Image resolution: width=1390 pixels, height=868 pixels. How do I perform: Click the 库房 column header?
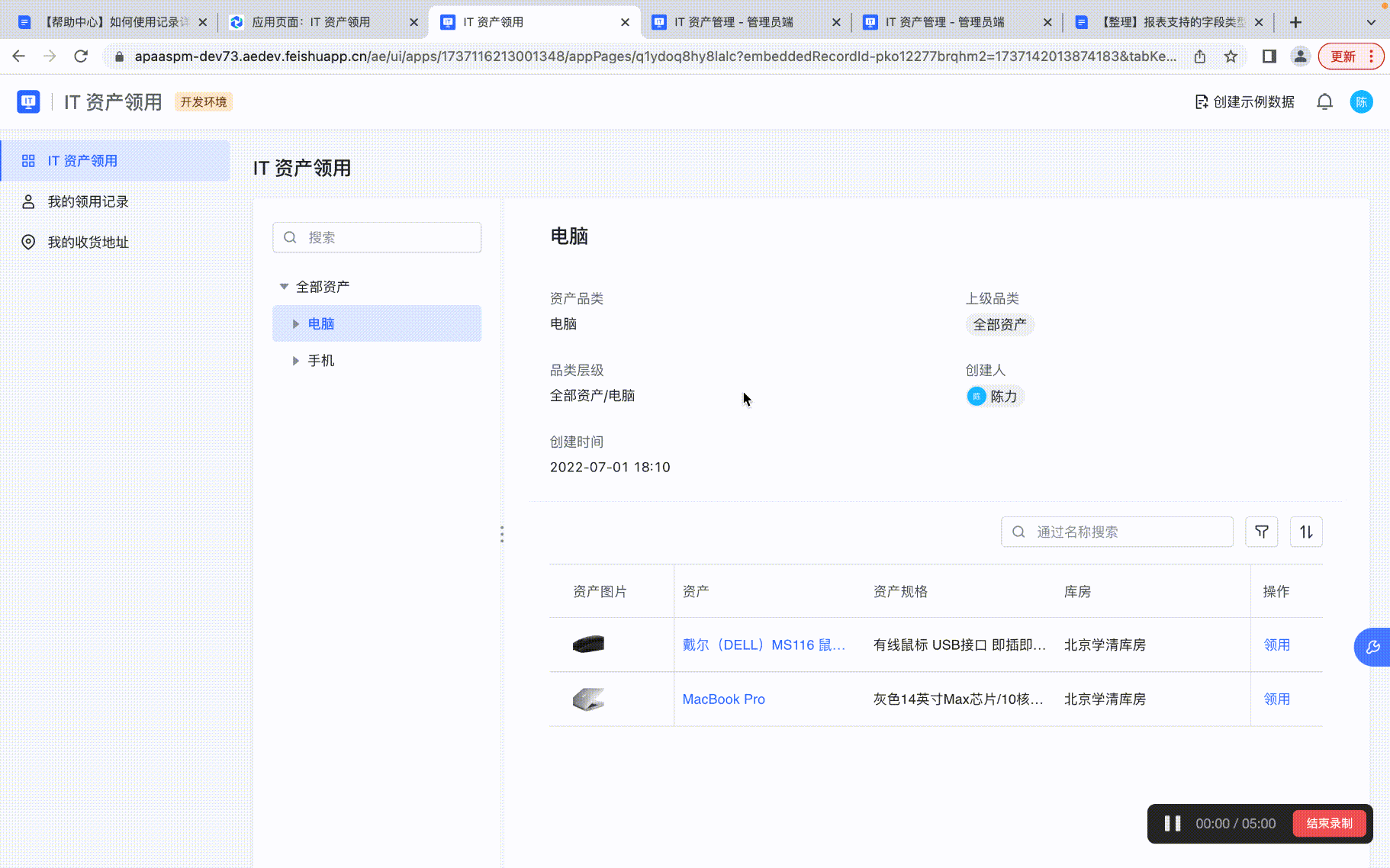(1077, 591)
